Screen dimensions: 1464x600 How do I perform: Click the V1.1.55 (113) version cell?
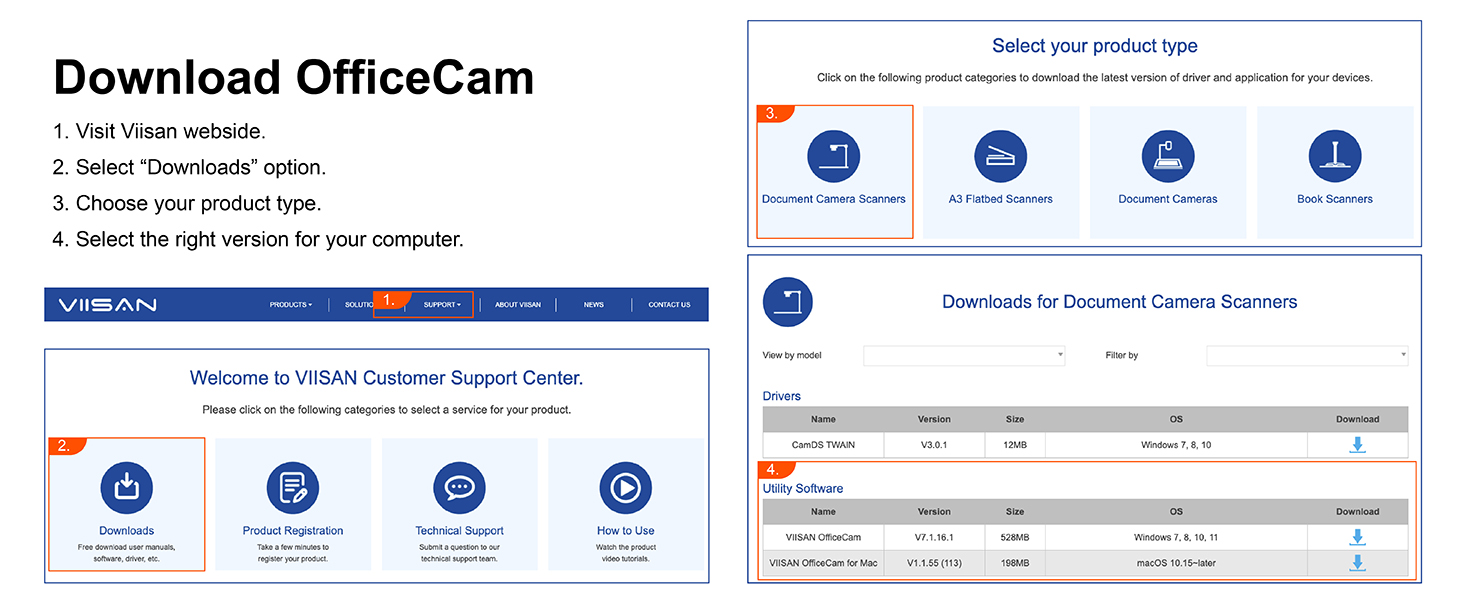pos(934,563)
